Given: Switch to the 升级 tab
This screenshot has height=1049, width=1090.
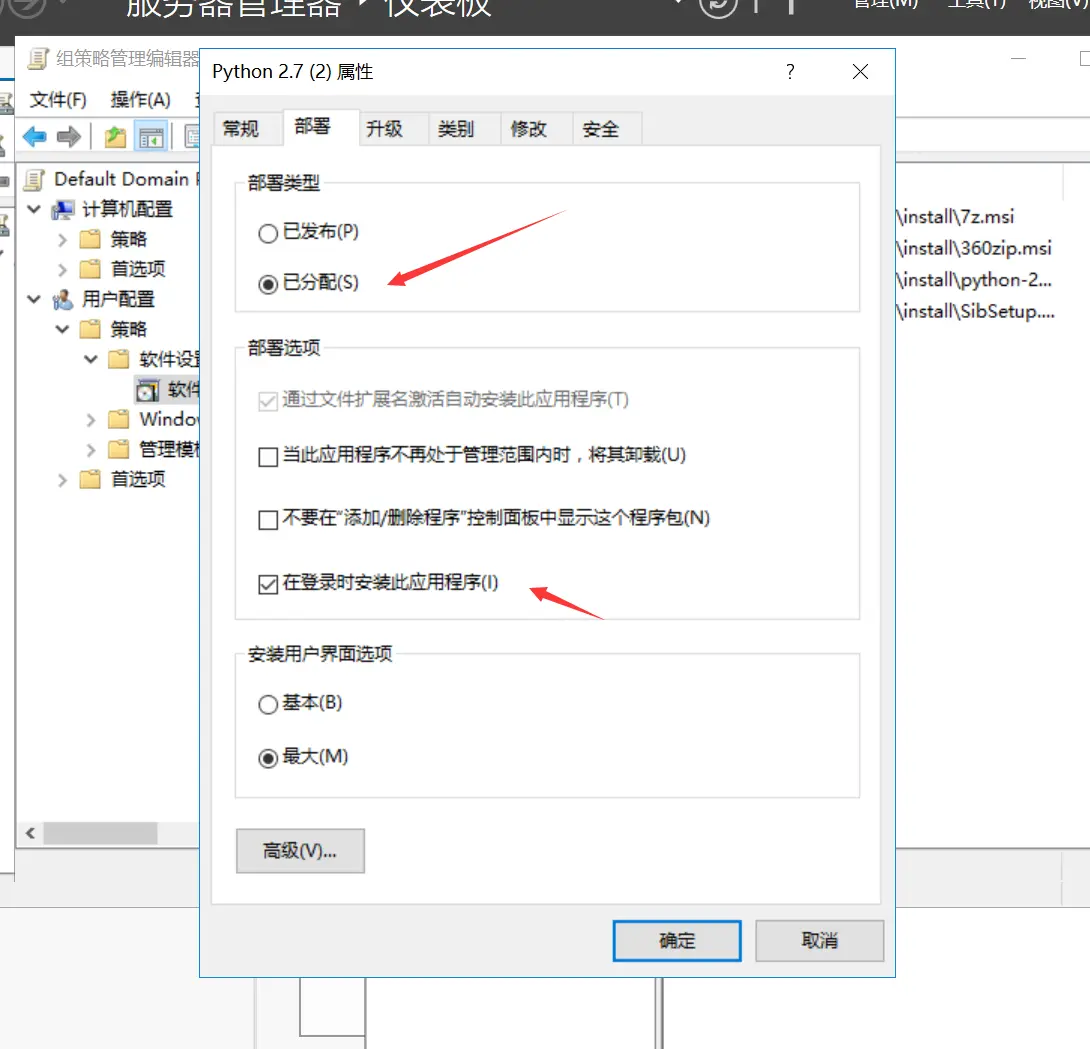Looking at the screenshot, I should tap(393, 129).
